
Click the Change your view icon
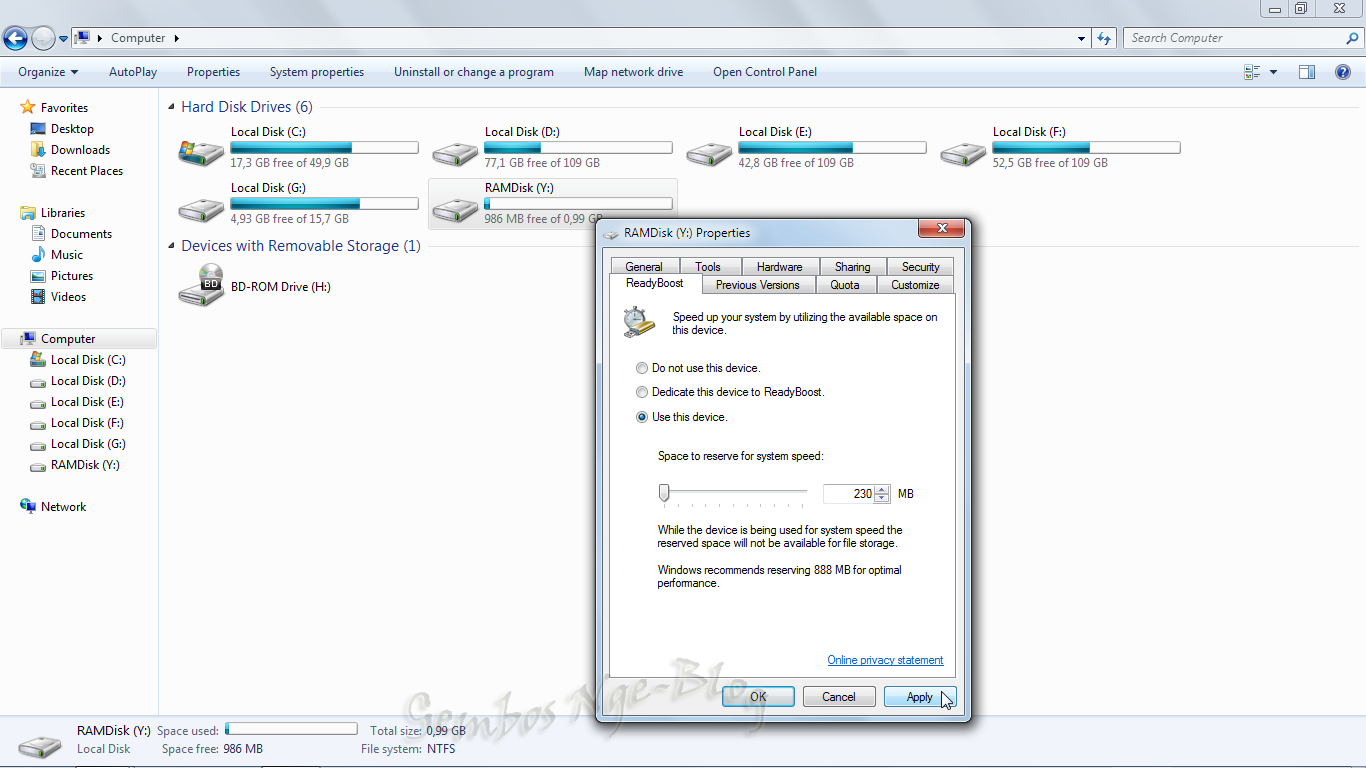click(x=1252, y=72)
